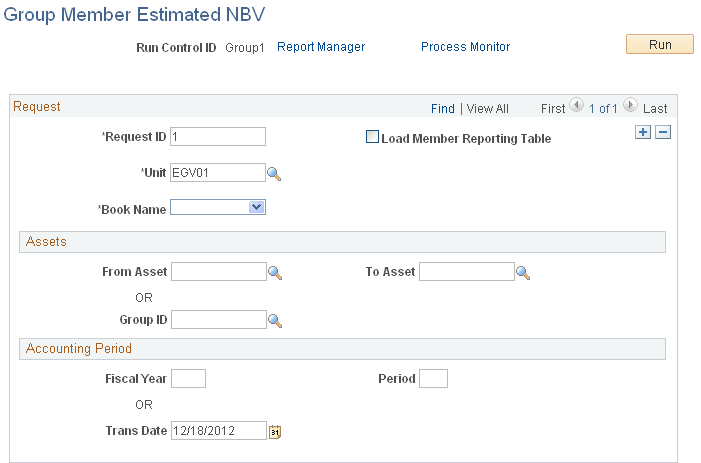Image resolution: width=701 pixels, height=463 pixels.
Task: Go to the previous request row
Action: pos(576,105)
